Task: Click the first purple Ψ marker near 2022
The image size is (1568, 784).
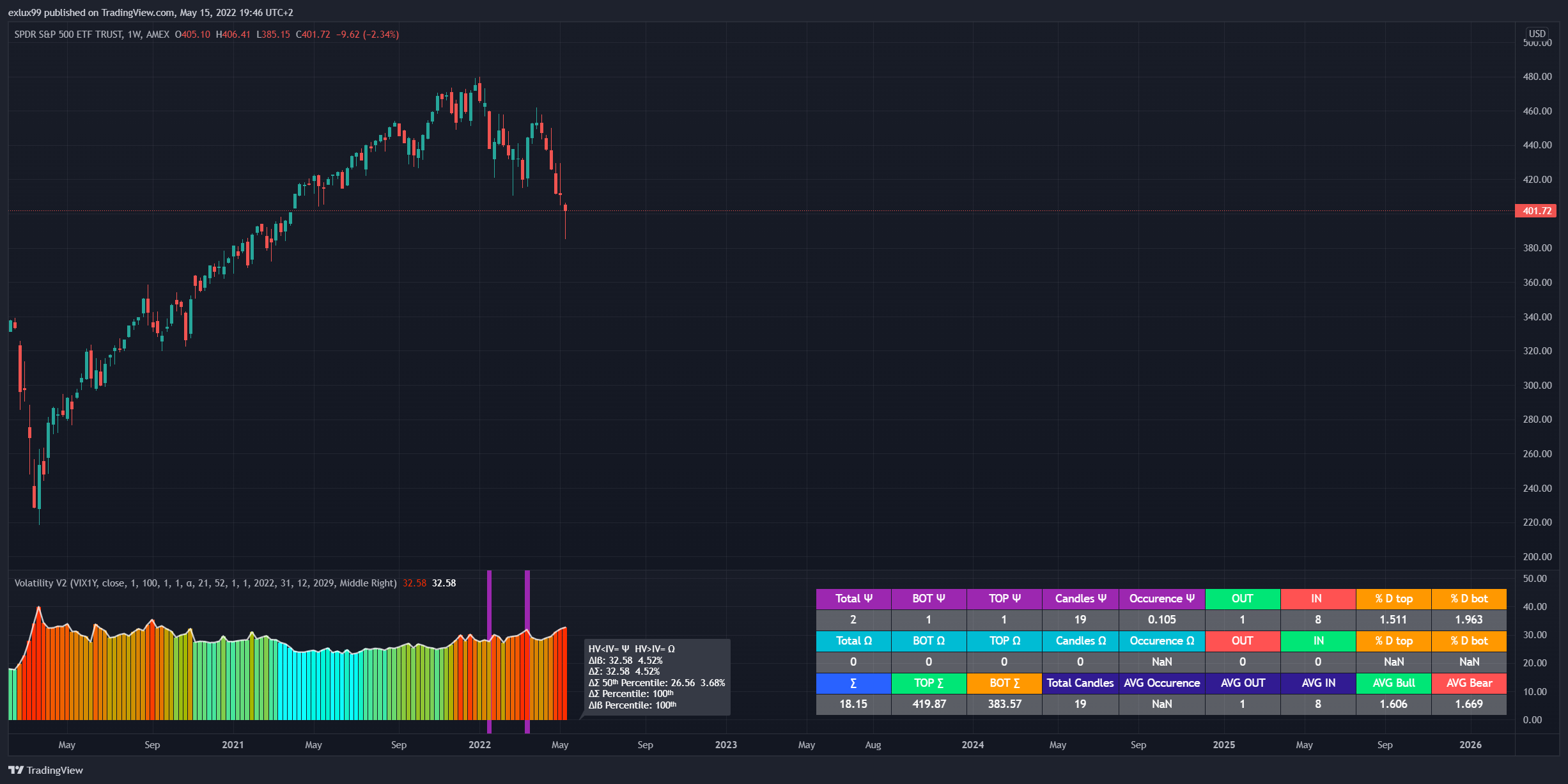Action: [489, 652]
